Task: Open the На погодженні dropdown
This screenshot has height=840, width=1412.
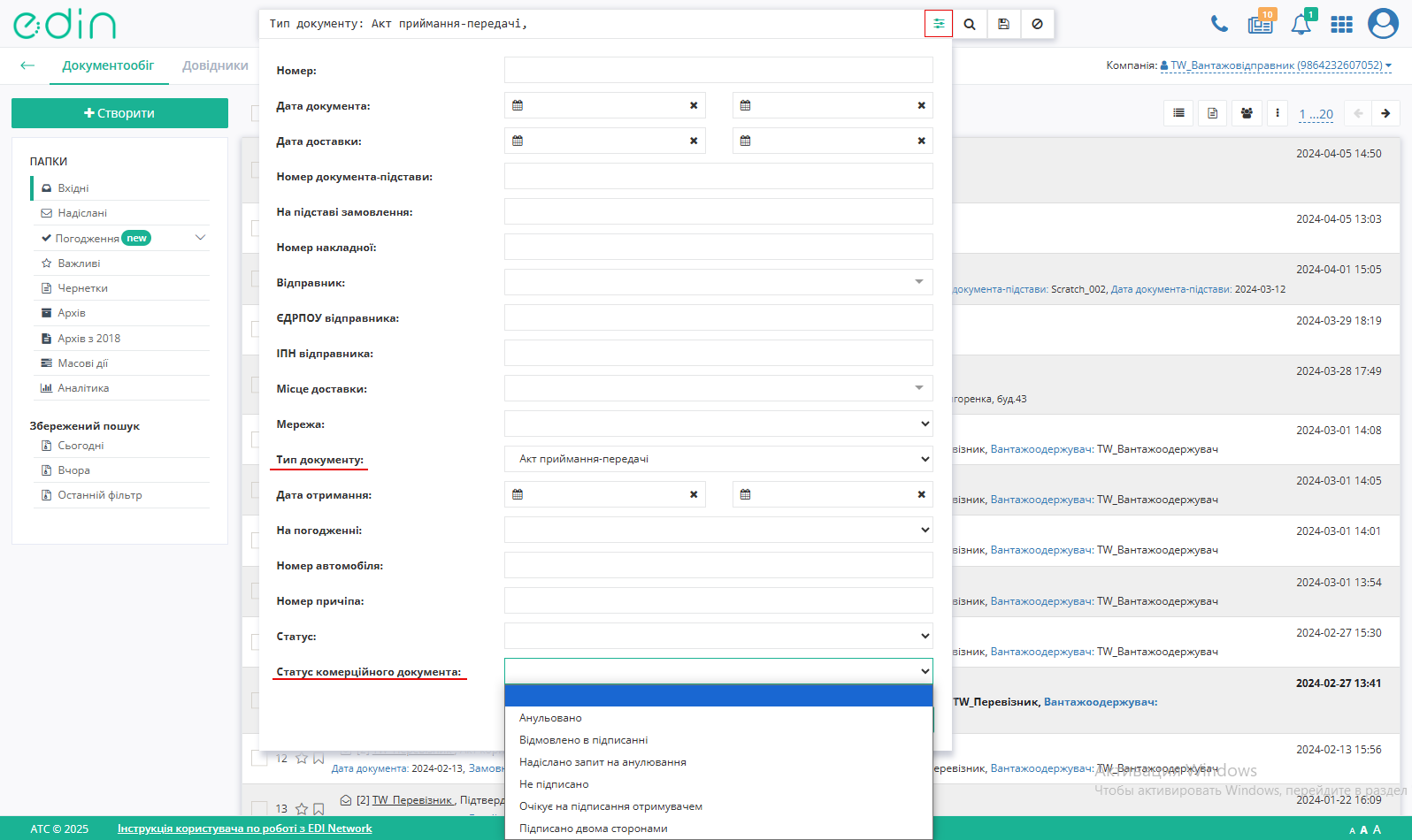Action: click(718, 530)
